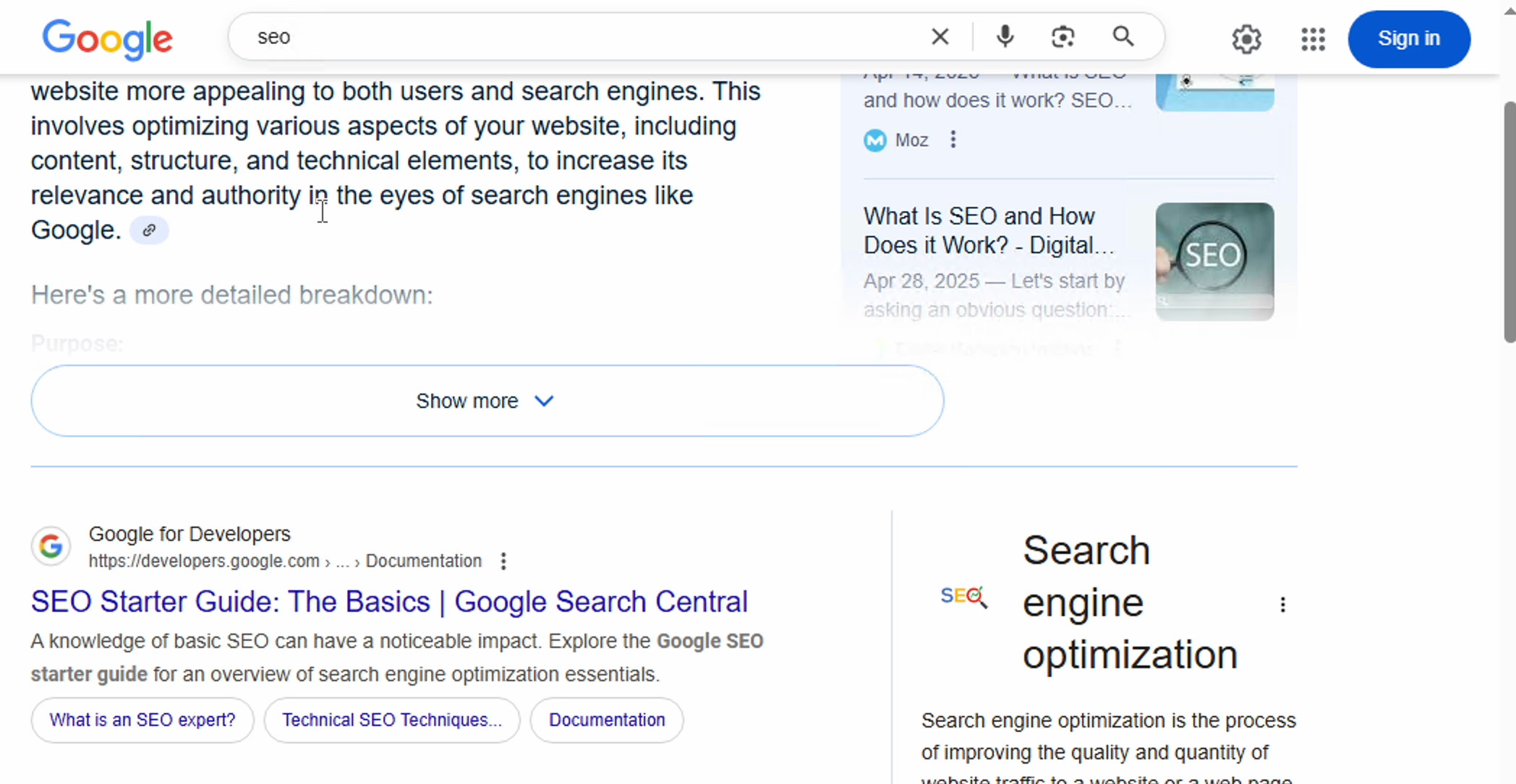Select the 'Documentation' chip
Image resolution: width=1516 pixels, height=784 pixels.
[x=606, y=720]
